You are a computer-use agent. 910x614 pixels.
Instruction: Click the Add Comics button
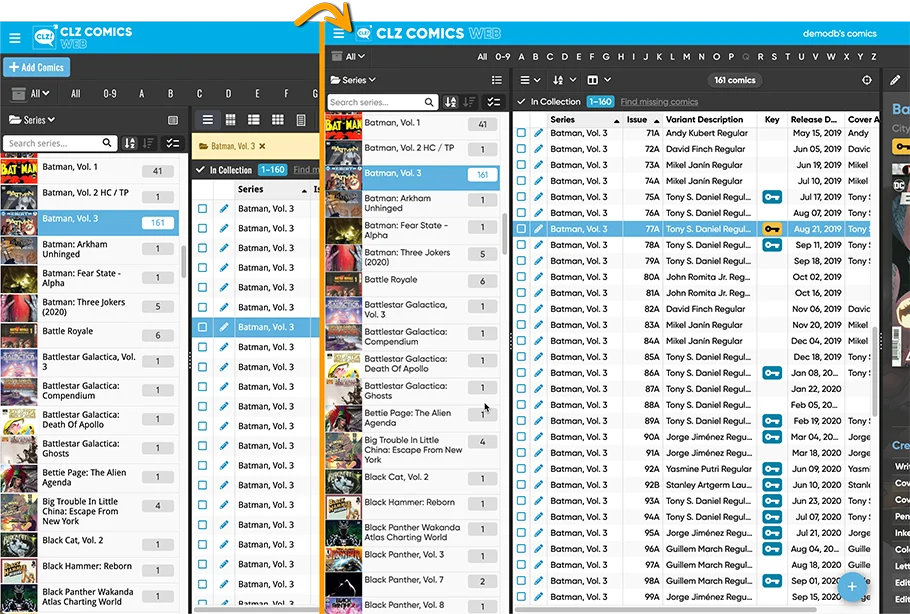[x=37, y=67]
